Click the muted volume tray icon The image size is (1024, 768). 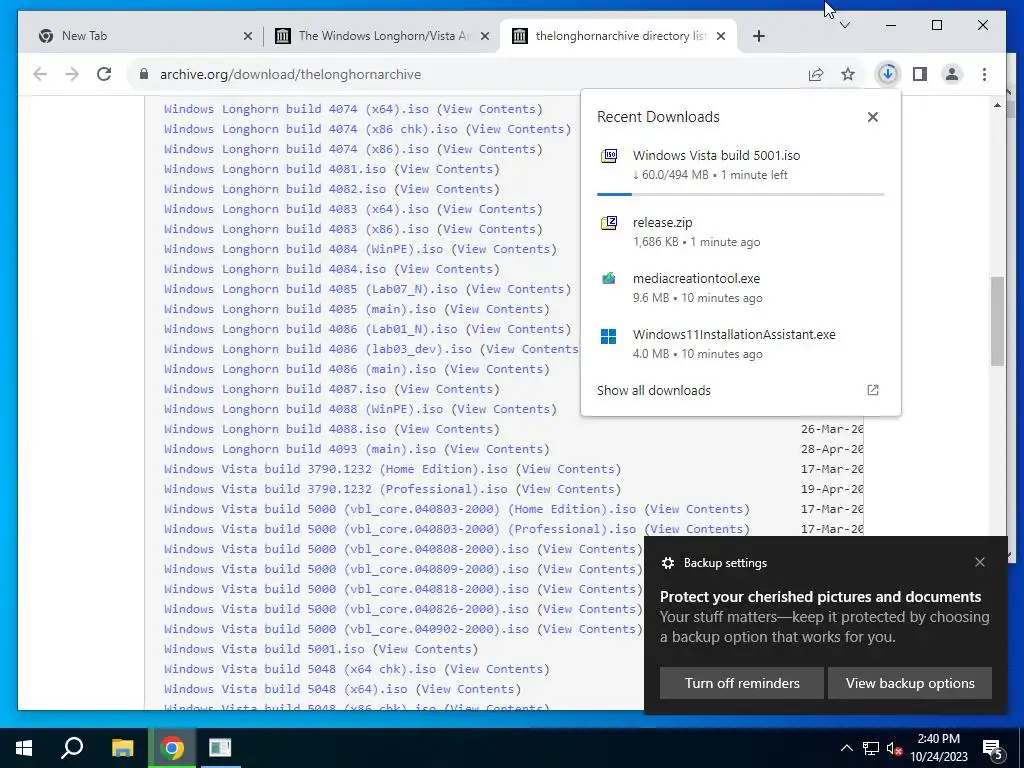tap(894, 748)
